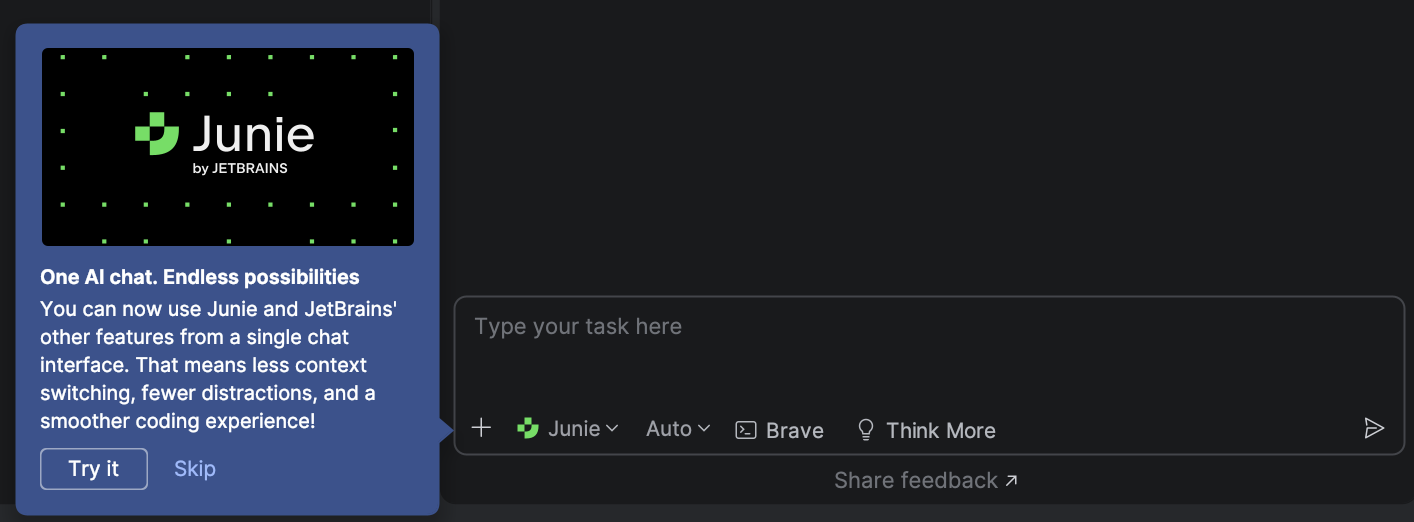Open the Auto model dropdown

[x=669, y=429]
